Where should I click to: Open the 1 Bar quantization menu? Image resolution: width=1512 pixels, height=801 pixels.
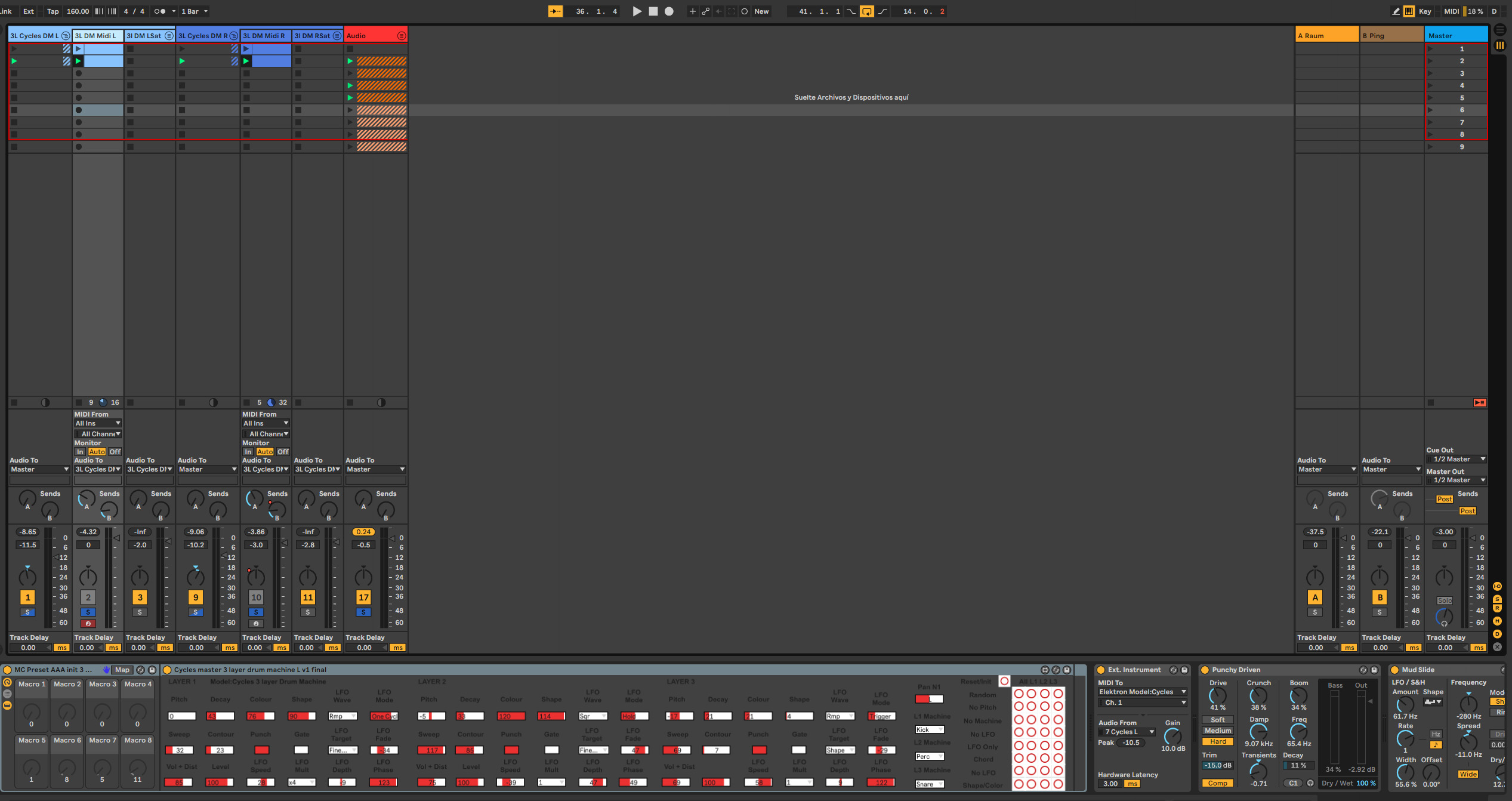tap(195, 11)
